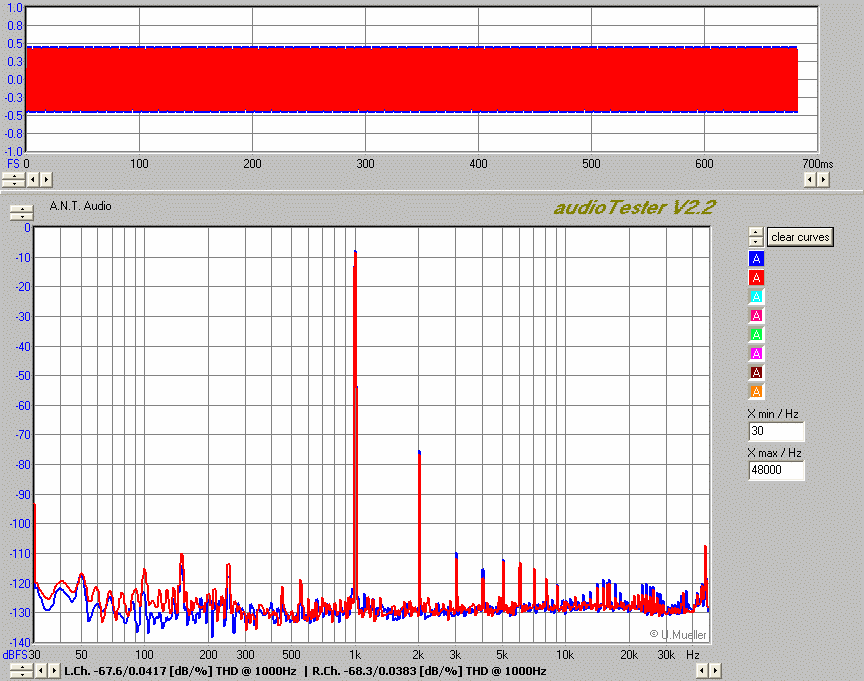Toggle the cyan A curve button
Image resolution: width=864 pixels, height=681 pixels.
coord(756,296)
